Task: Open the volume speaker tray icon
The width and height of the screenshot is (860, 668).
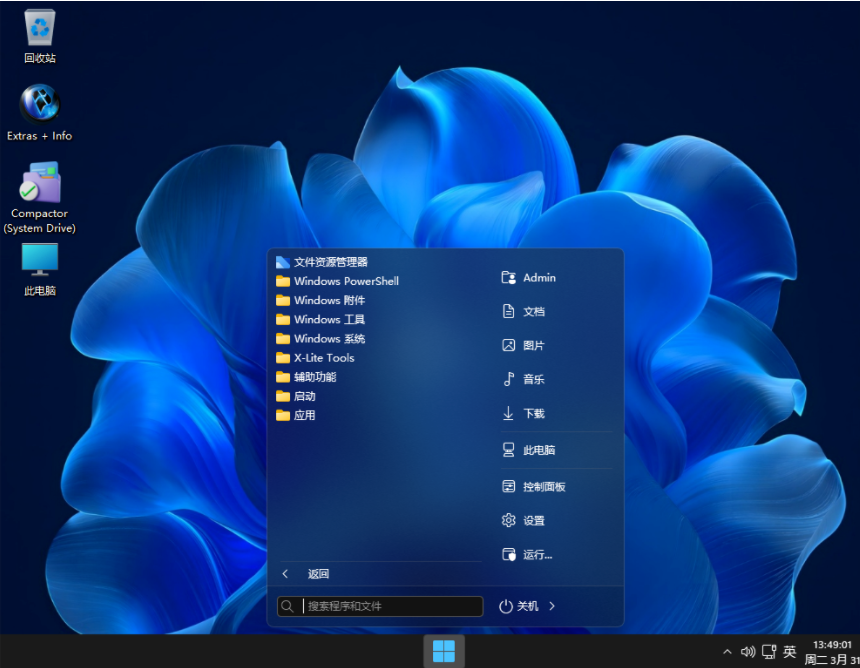Action: pos(748,652)
